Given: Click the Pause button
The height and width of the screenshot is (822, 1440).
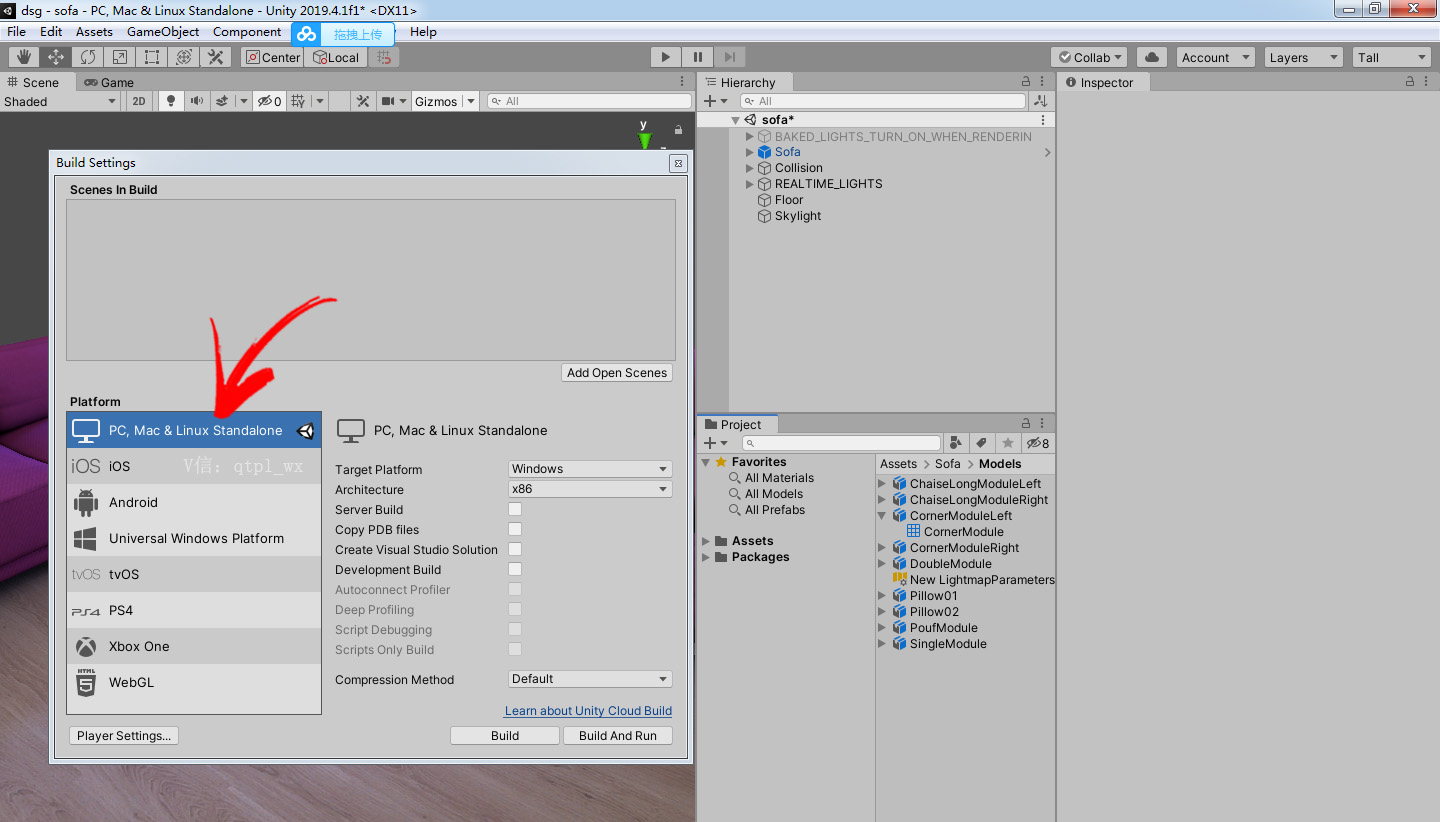Looking at the screenshot, I should pyautogui.click(x=698, y=57).
